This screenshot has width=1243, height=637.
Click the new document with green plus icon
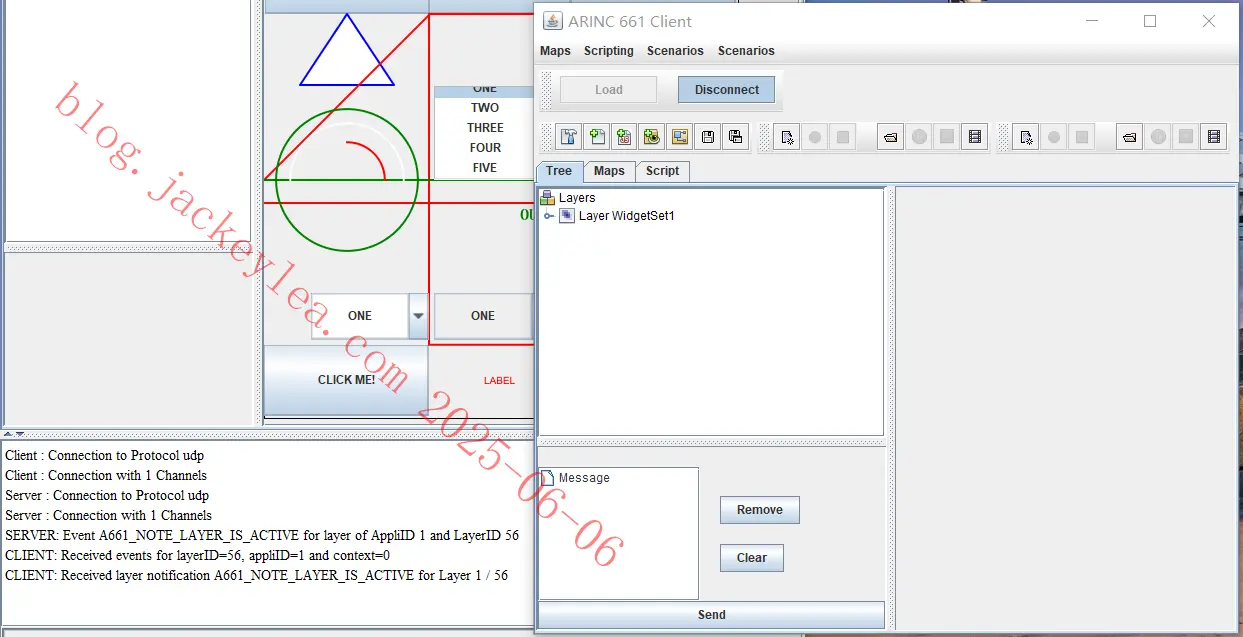(597, 137)
